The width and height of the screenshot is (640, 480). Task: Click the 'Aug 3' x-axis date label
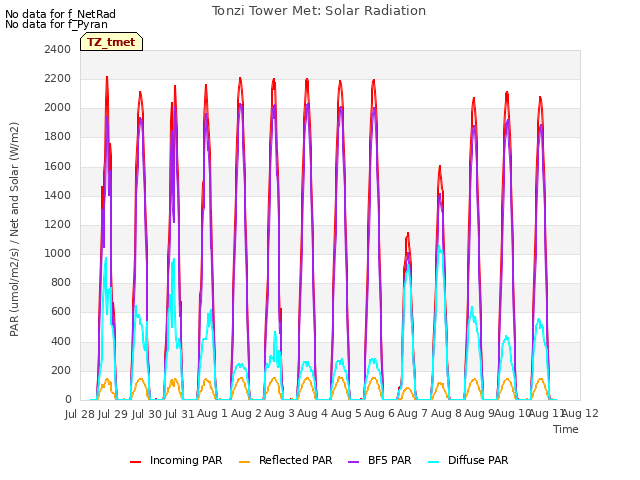(279, 413)
